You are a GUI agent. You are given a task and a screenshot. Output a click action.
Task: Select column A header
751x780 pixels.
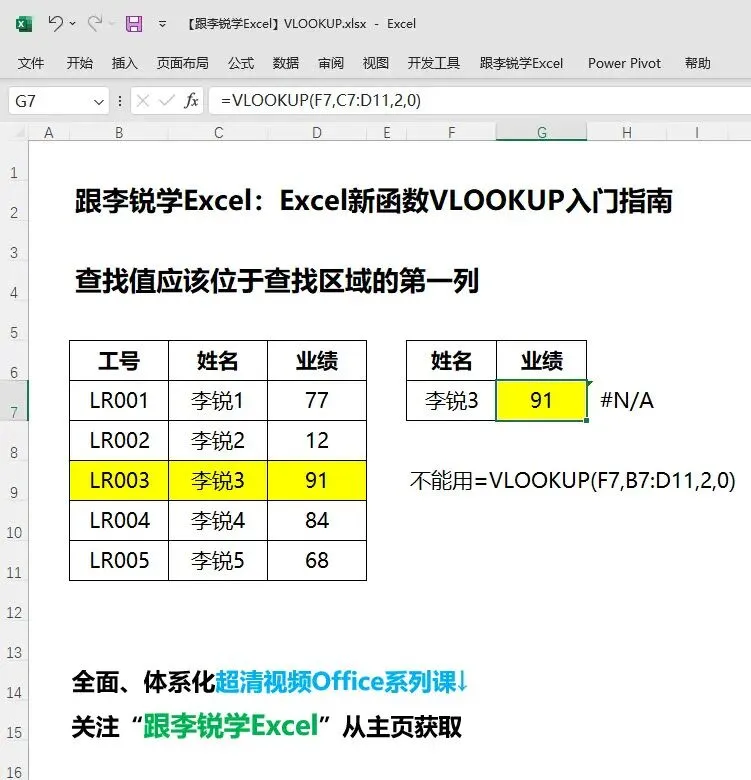(x=49, y=132)
